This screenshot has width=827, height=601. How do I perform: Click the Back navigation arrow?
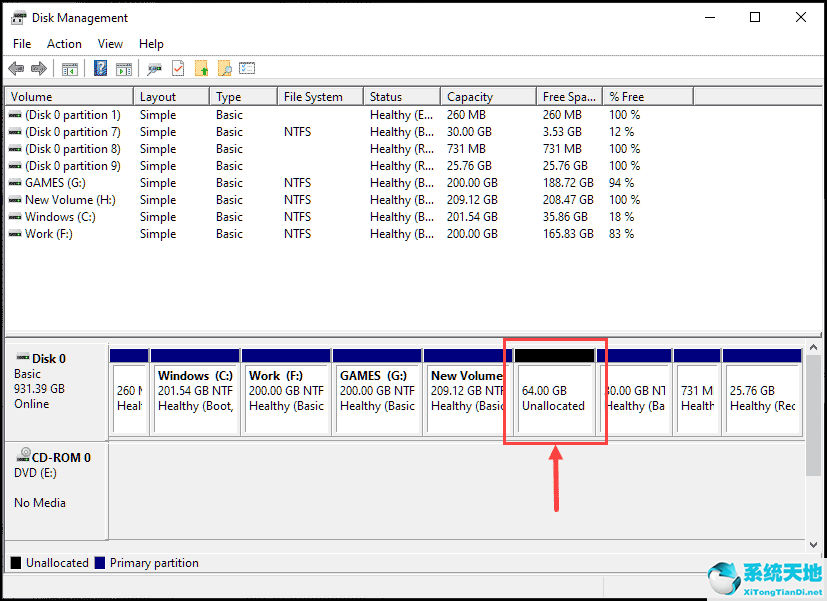(16, 68)
